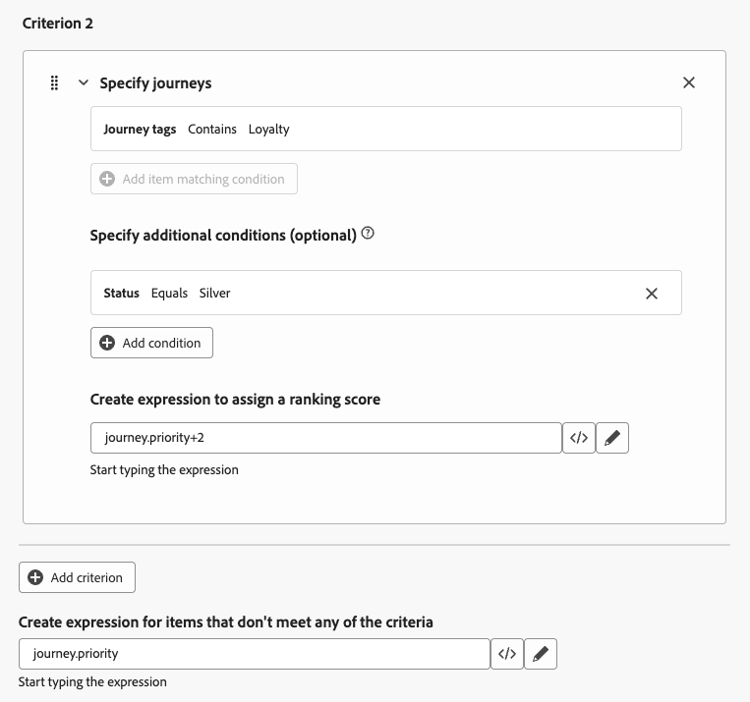Collapse the Specify journeys section

(83, 83)
